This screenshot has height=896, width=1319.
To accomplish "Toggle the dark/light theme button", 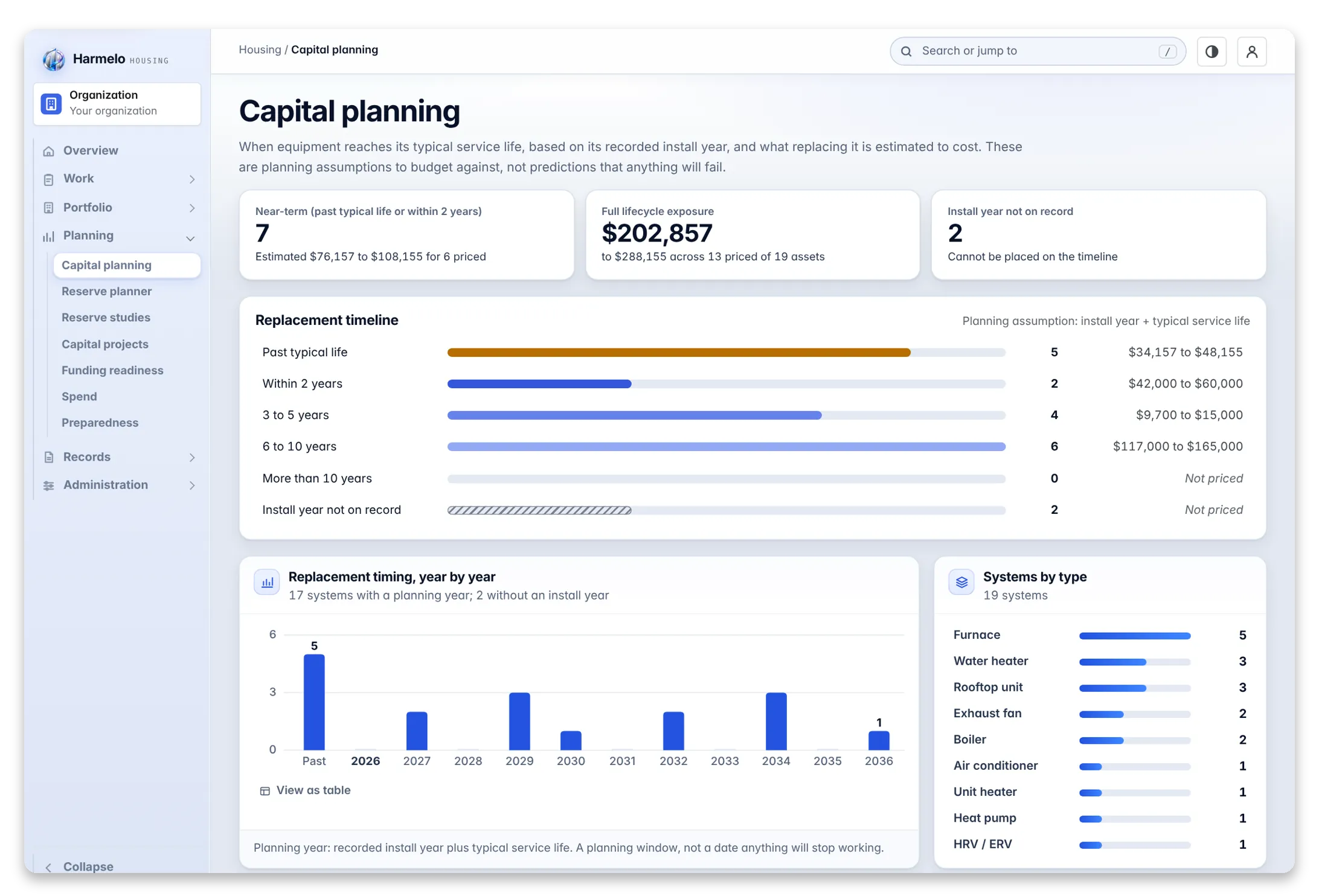I will (1211, 51).
